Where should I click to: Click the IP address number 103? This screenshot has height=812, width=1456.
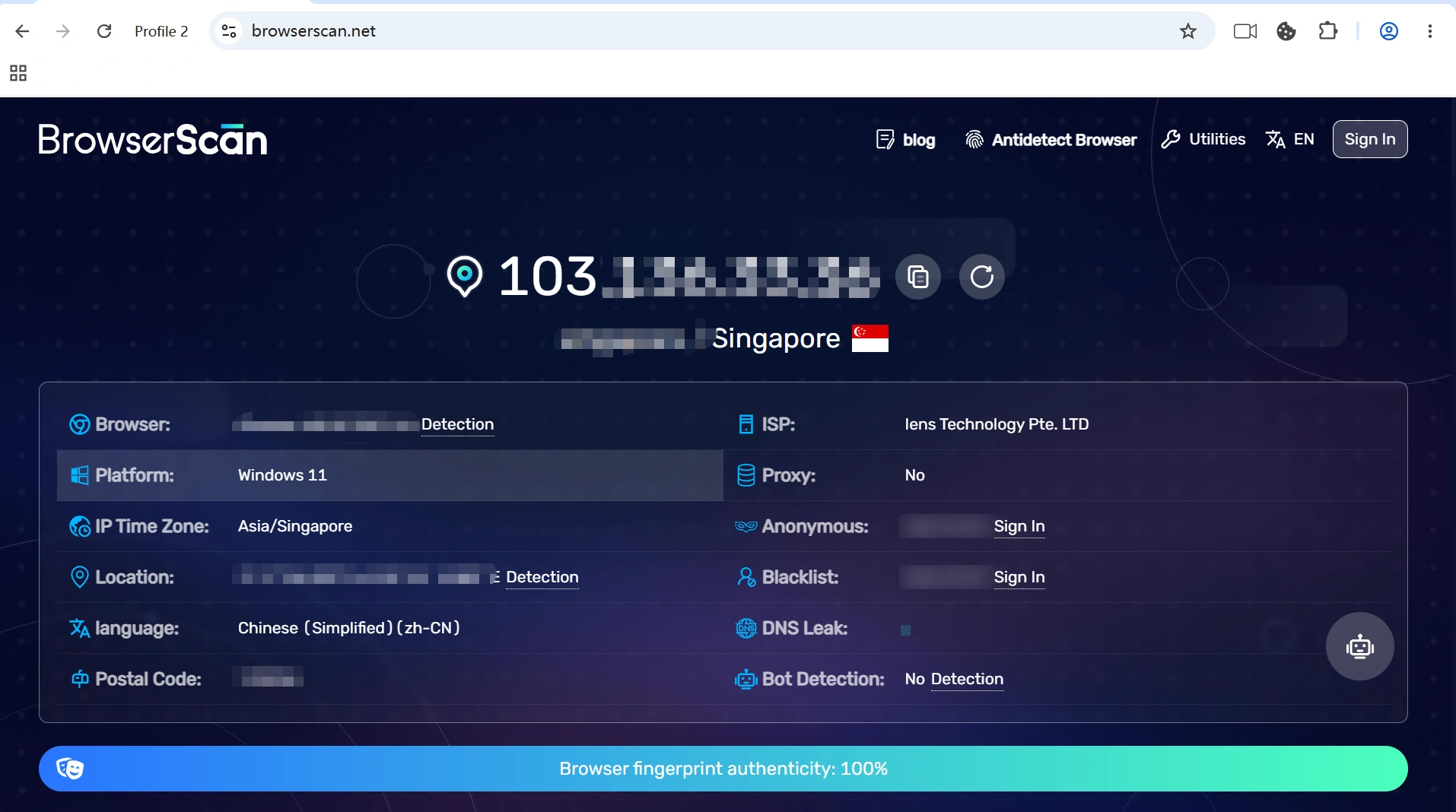point(548,276)
